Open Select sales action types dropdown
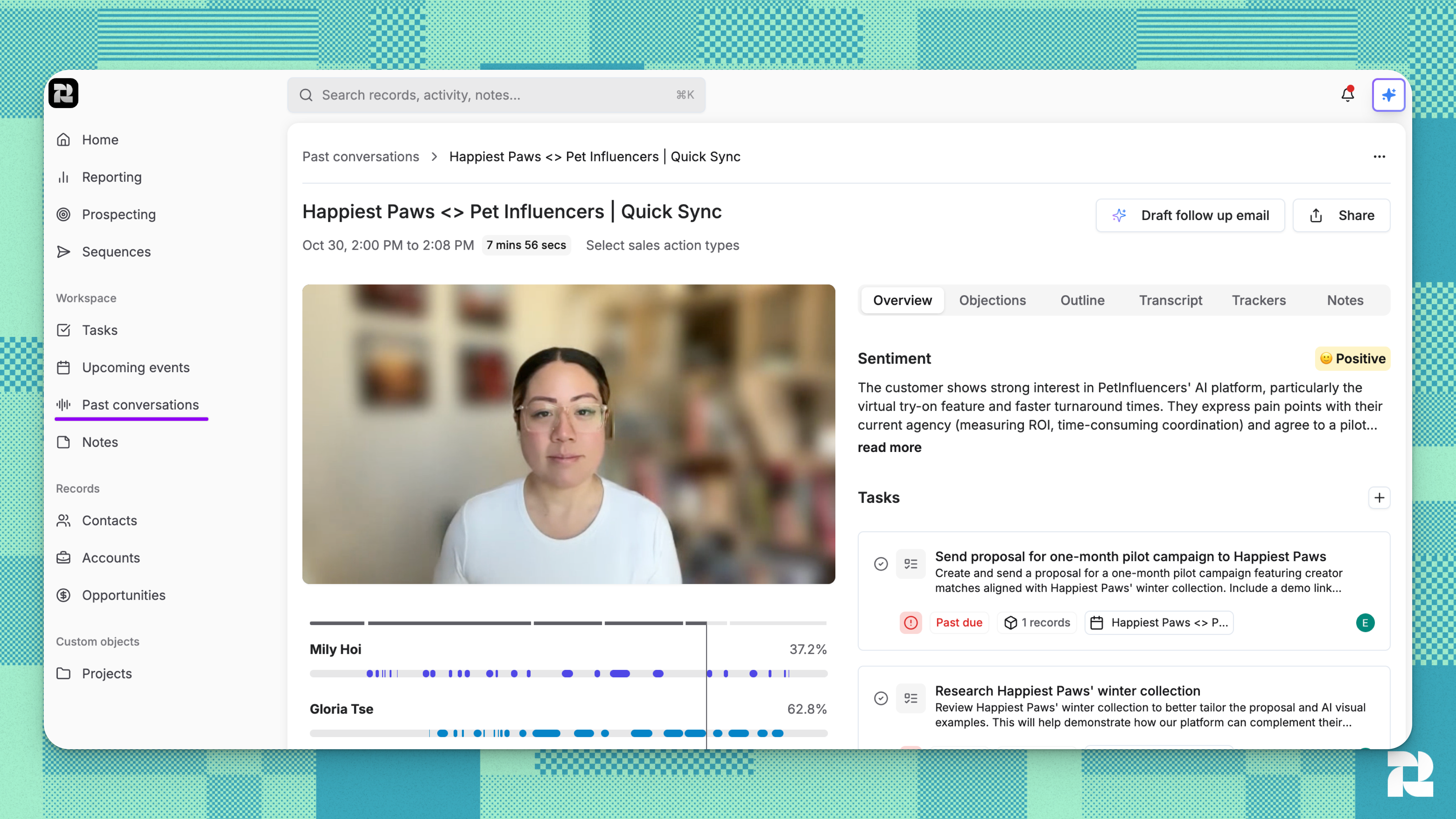The image size is (1456, 819). (662, 245)
